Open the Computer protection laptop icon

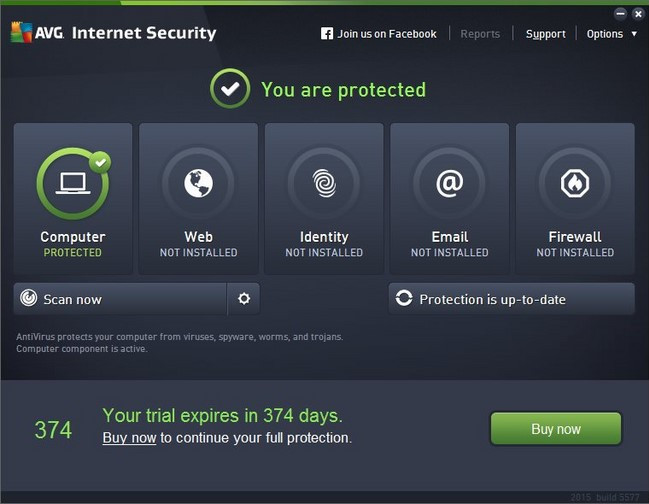pos(73,183)
